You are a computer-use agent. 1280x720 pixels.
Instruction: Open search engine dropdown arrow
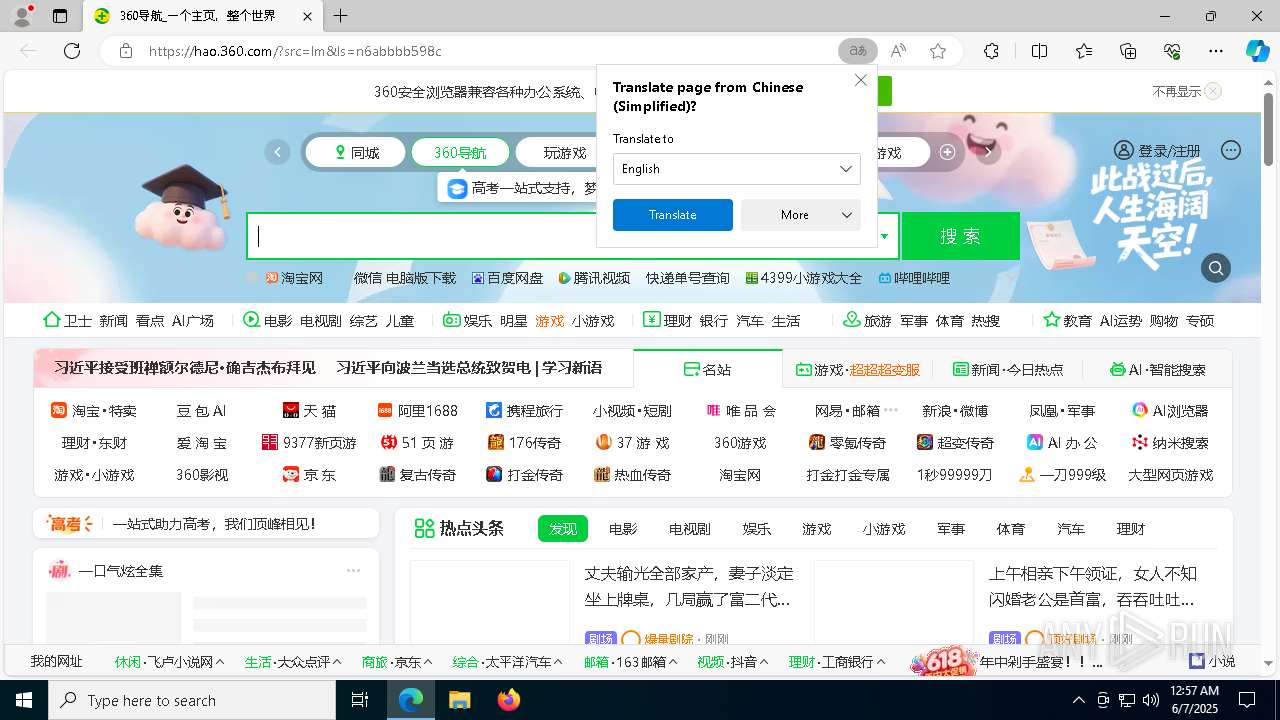[x=884, y=237]
